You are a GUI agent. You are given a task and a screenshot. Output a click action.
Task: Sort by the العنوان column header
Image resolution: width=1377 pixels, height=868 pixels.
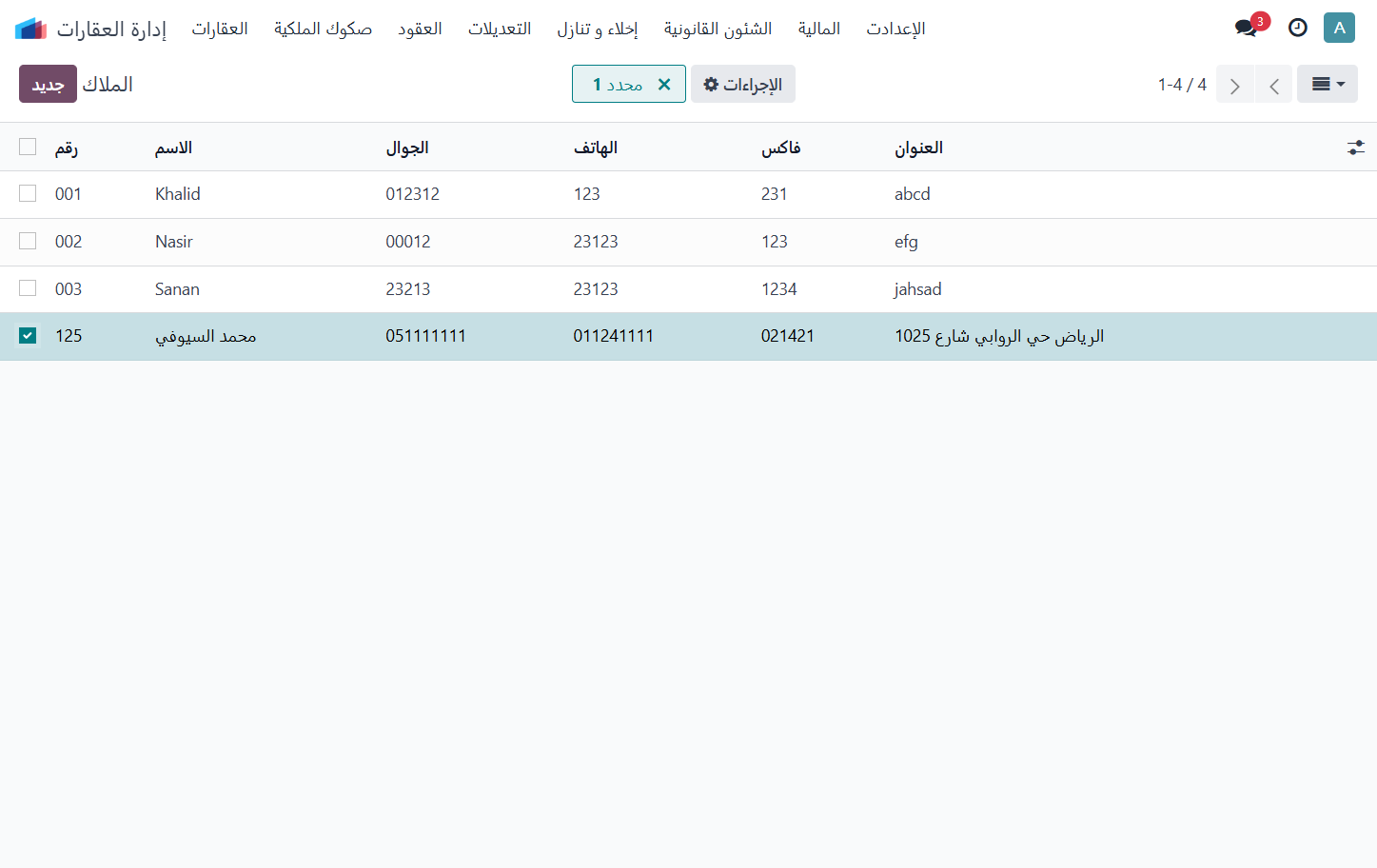(x=918, y=148)
